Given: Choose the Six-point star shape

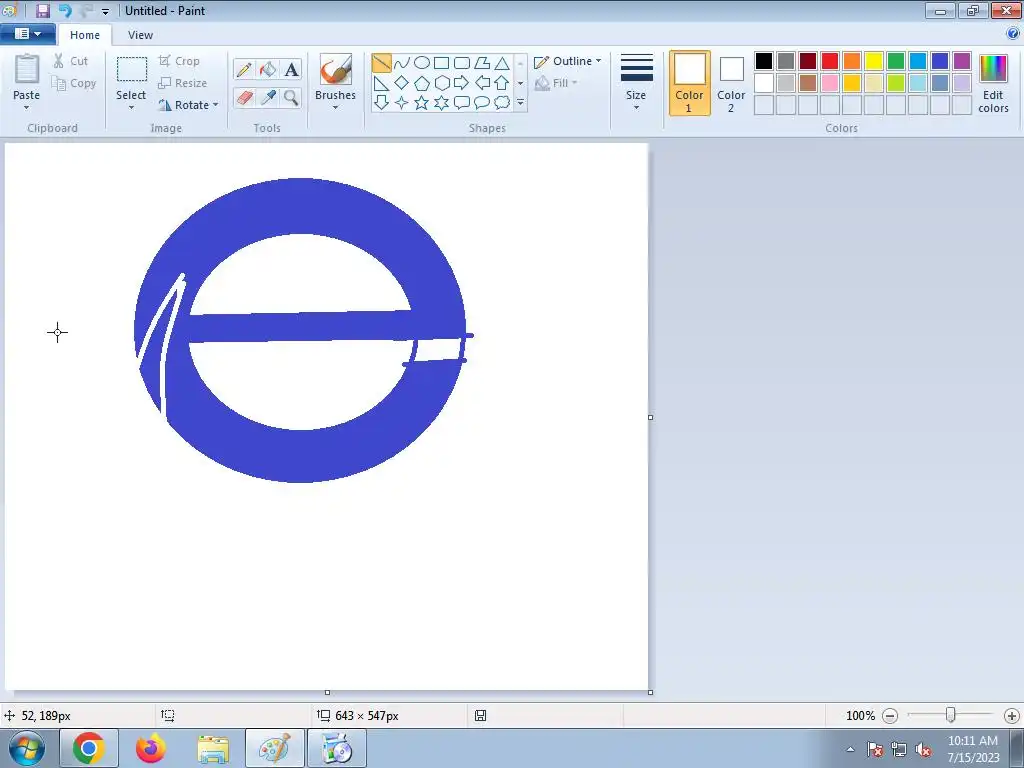Looking at the screenshot, I should click(441, 103).
